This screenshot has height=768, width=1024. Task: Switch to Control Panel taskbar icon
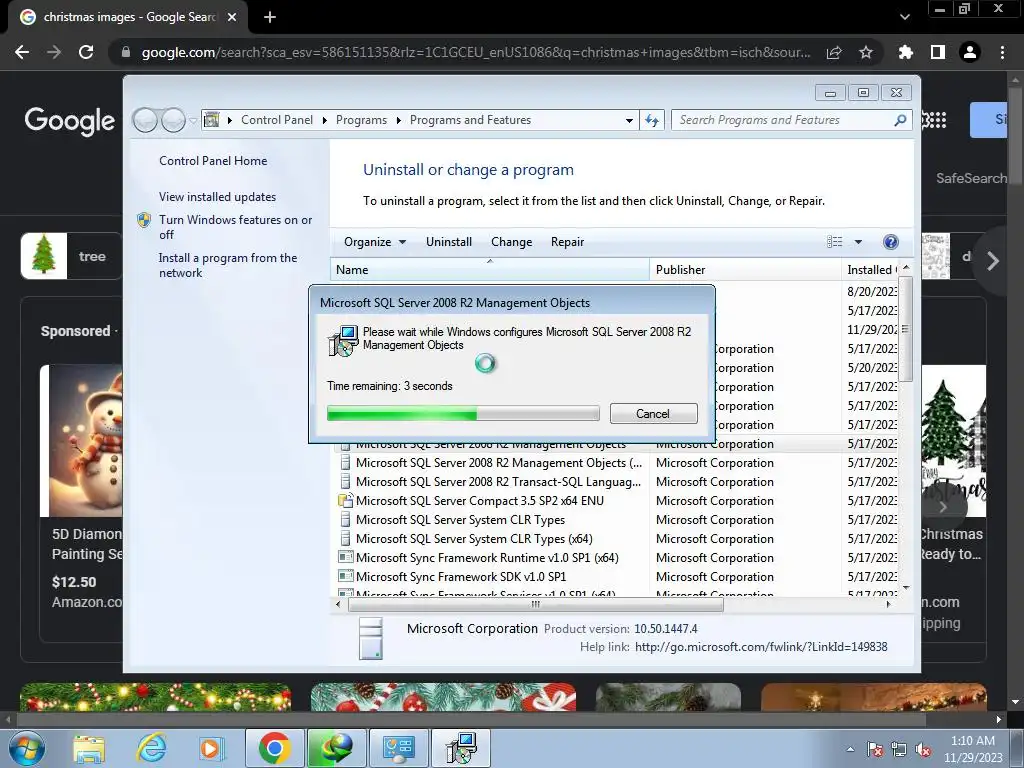(399, 748)
